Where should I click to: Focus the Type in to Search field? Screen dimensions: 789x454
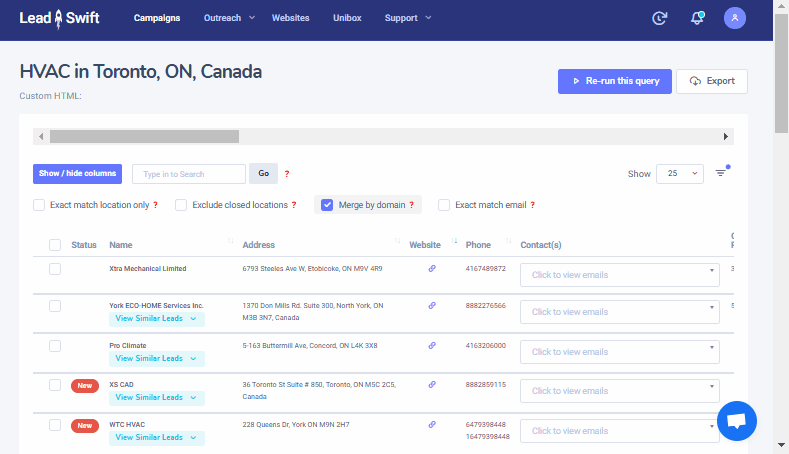pyautogui.click(x=189, y=174)
